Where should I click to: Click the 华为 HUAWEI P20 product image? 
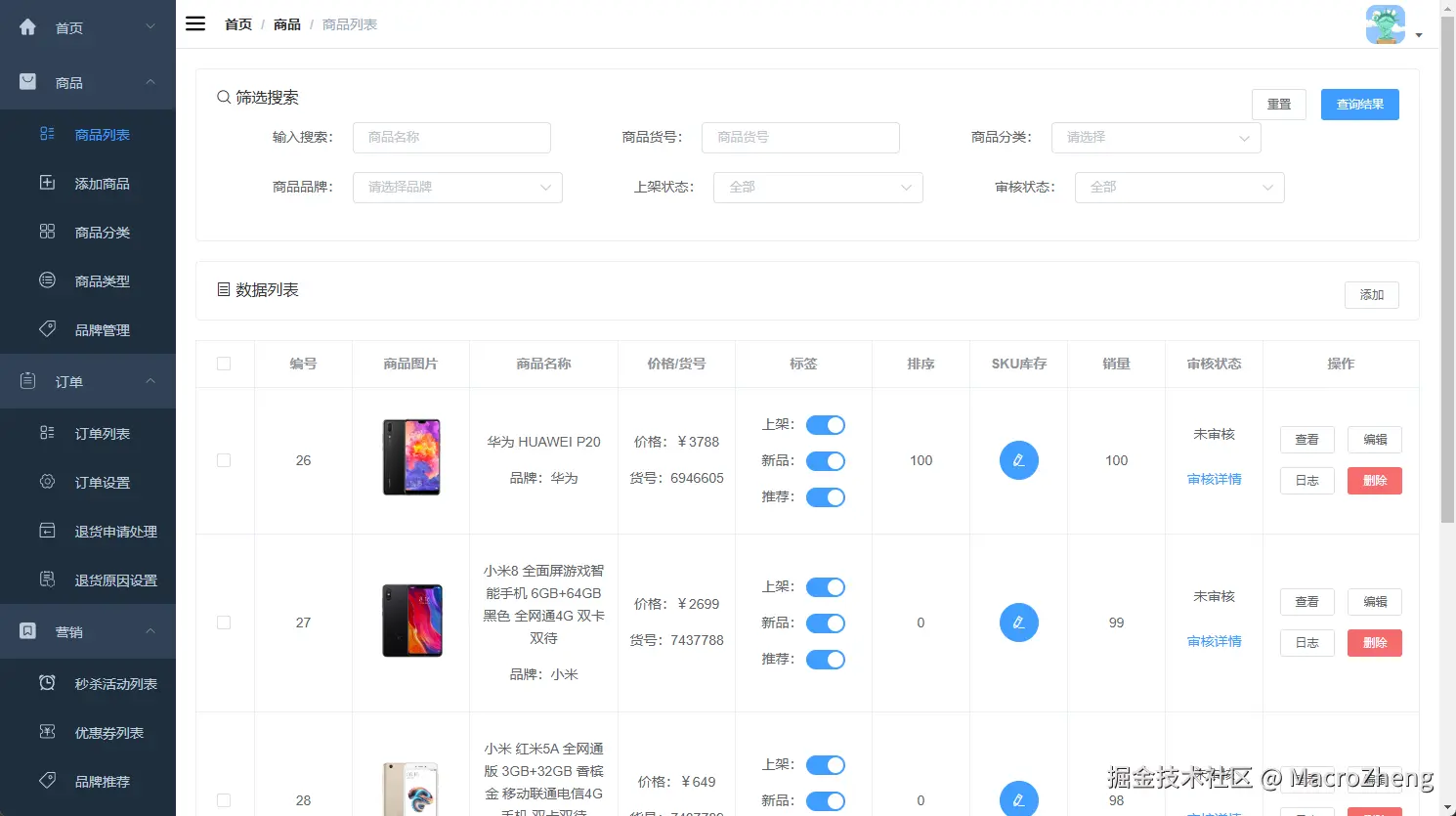pos(411,457)
